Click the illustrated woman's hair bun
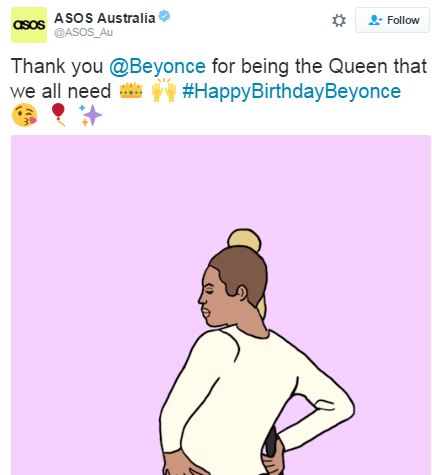 click(244, 239)
